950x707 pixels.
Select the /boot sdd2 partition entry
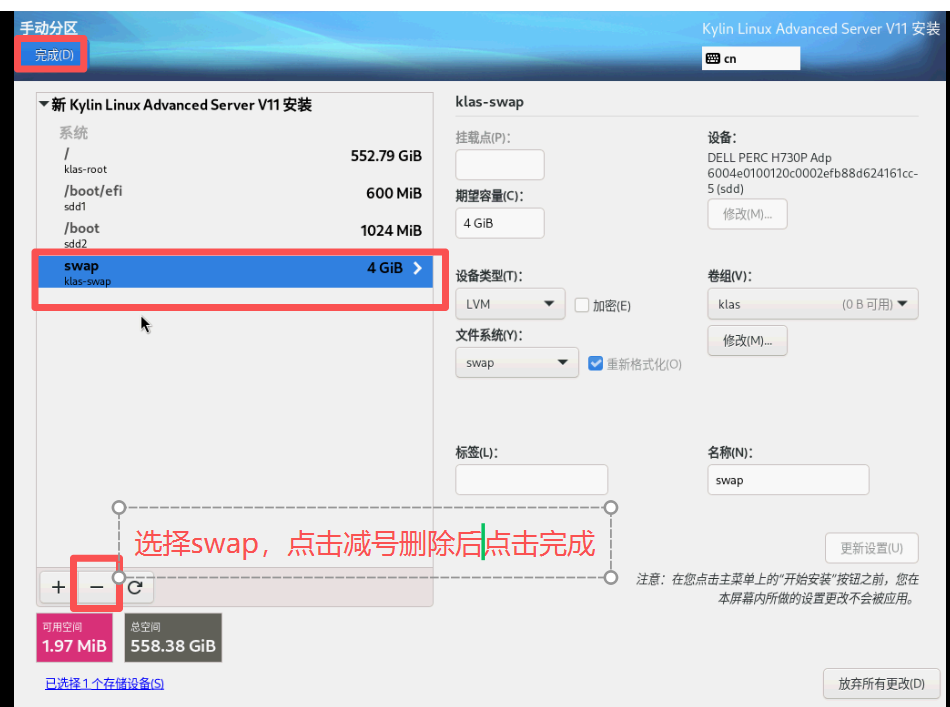[240, 233]
